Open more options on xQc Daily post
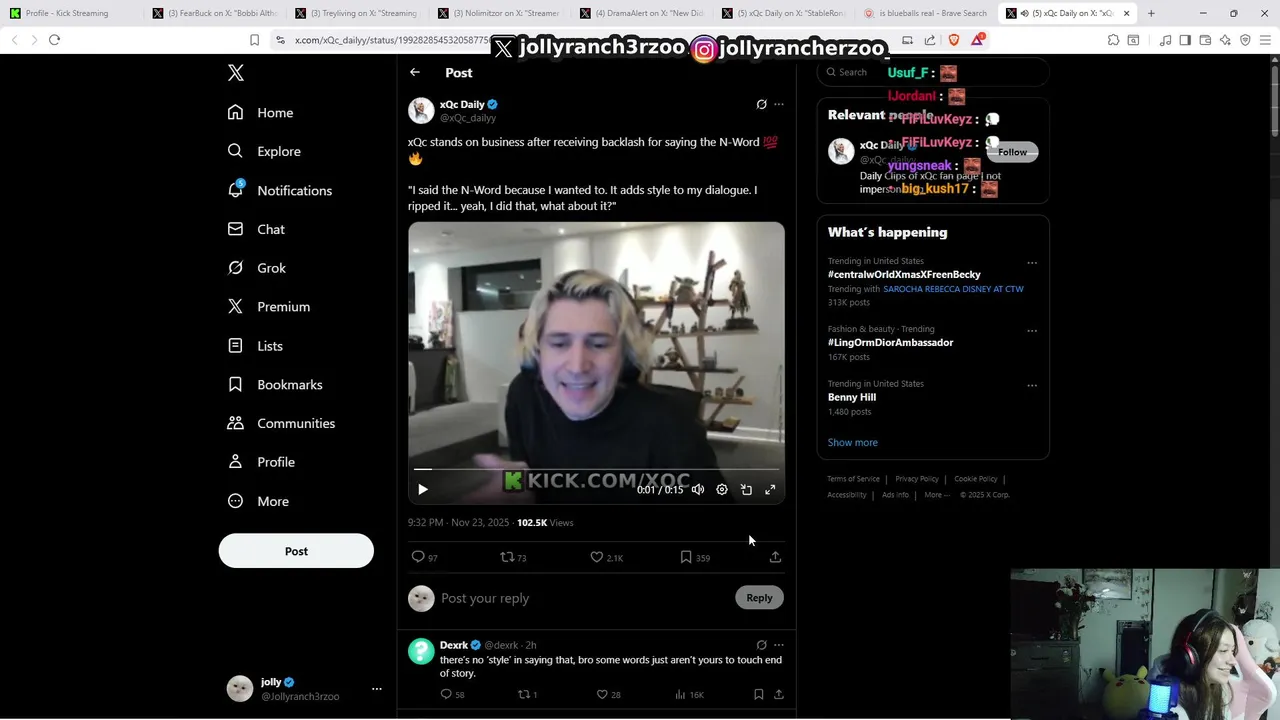Image resolution: width=1280 pixels, height=720 pixels. pyautogui.click(x=779, y=104)
